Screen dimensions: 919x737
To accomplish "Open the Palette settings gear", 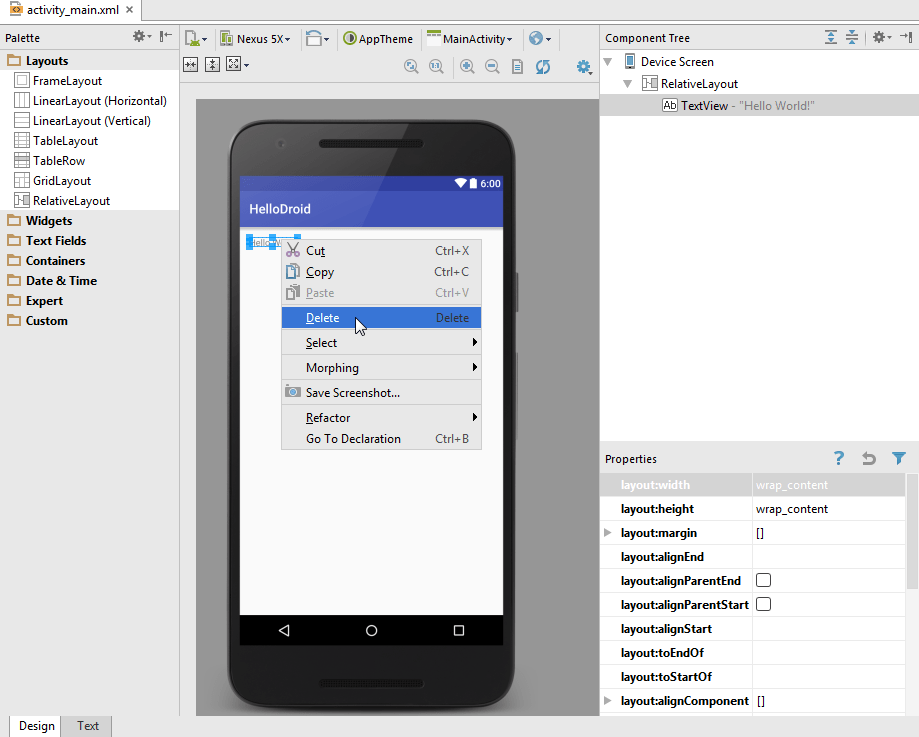I will click(x=142, y=37).
